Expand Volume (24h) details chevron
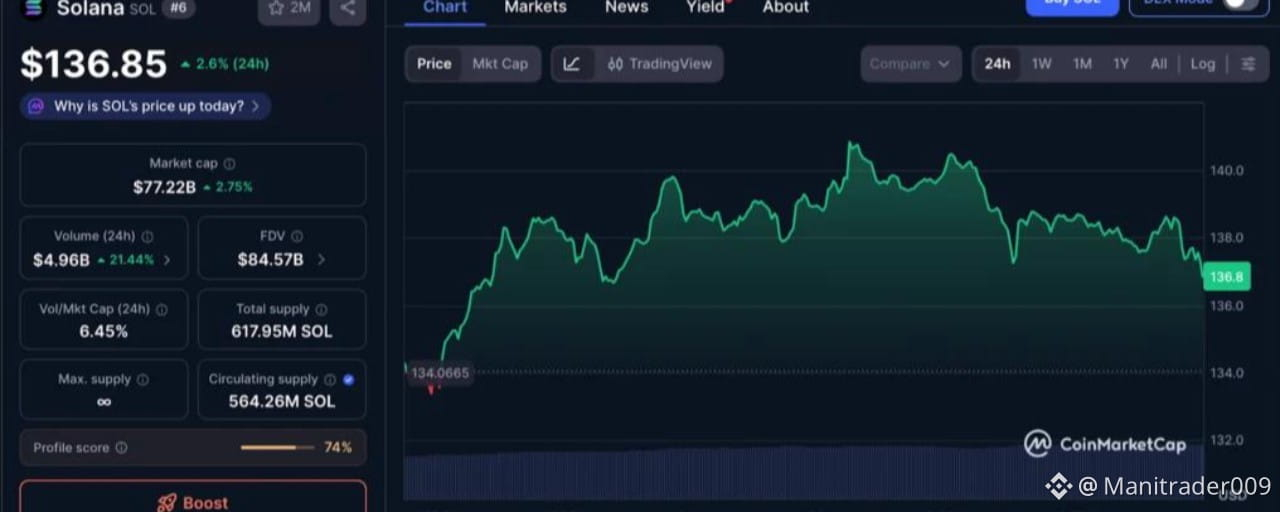 [x=167, y=260]
